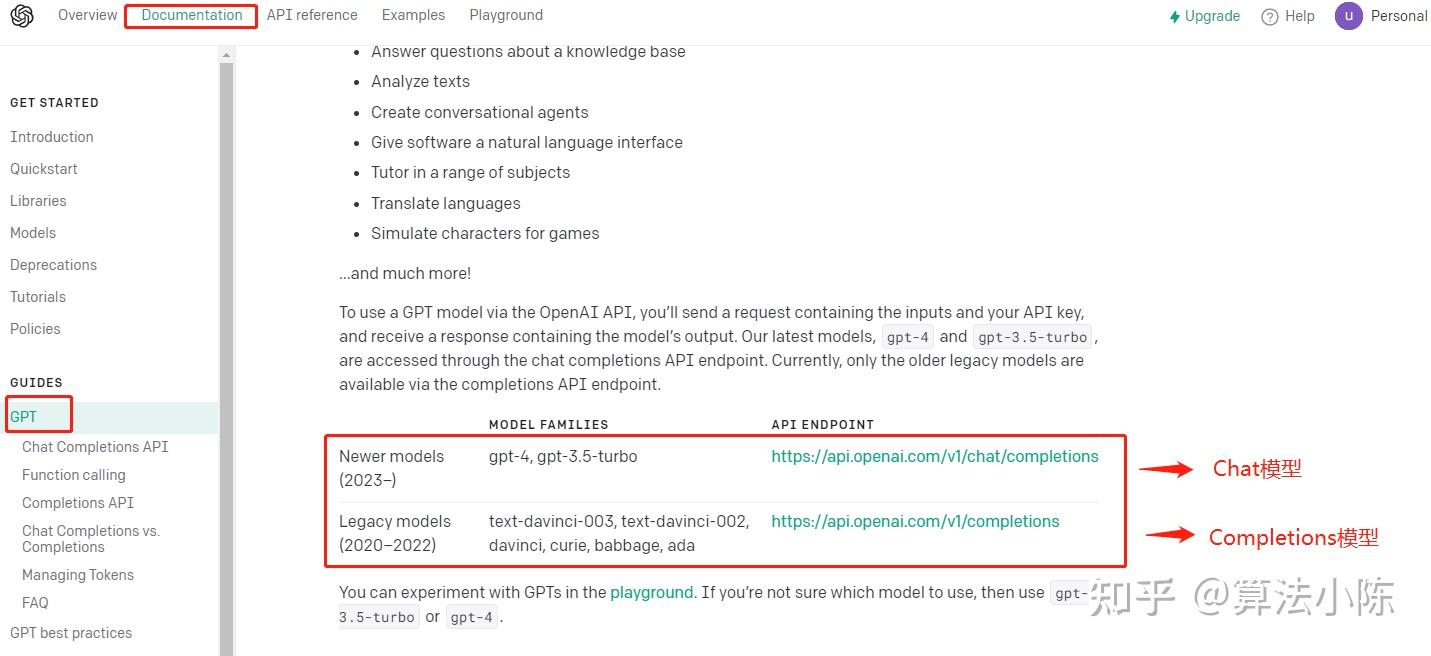View the Chat Completions vs. Completions section
Screen dimensions: 1431x656
coord(90,538)
